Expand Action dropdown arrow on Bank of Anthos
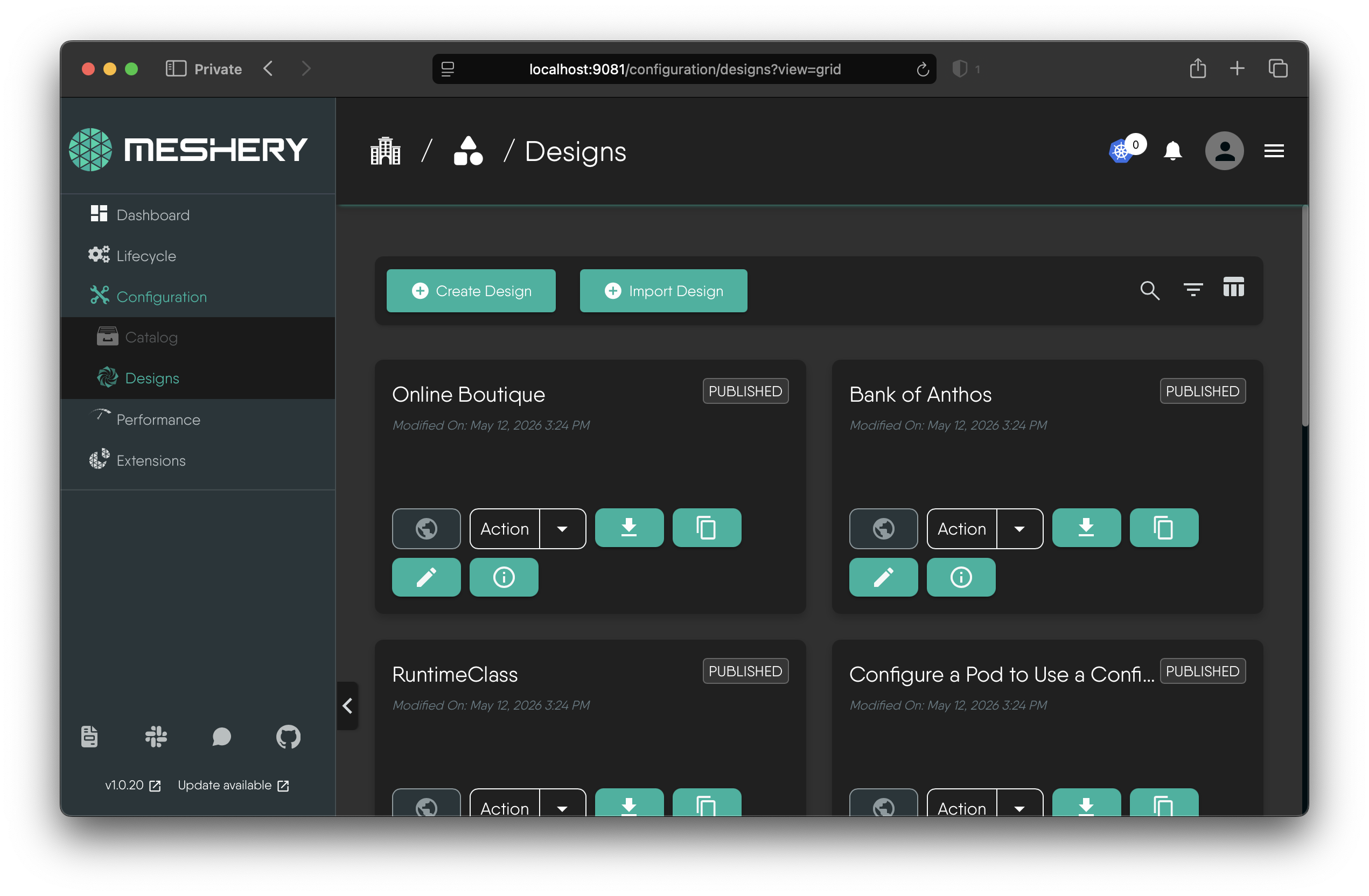Screen dimensions: 1369x896 tap(1019, 529)
